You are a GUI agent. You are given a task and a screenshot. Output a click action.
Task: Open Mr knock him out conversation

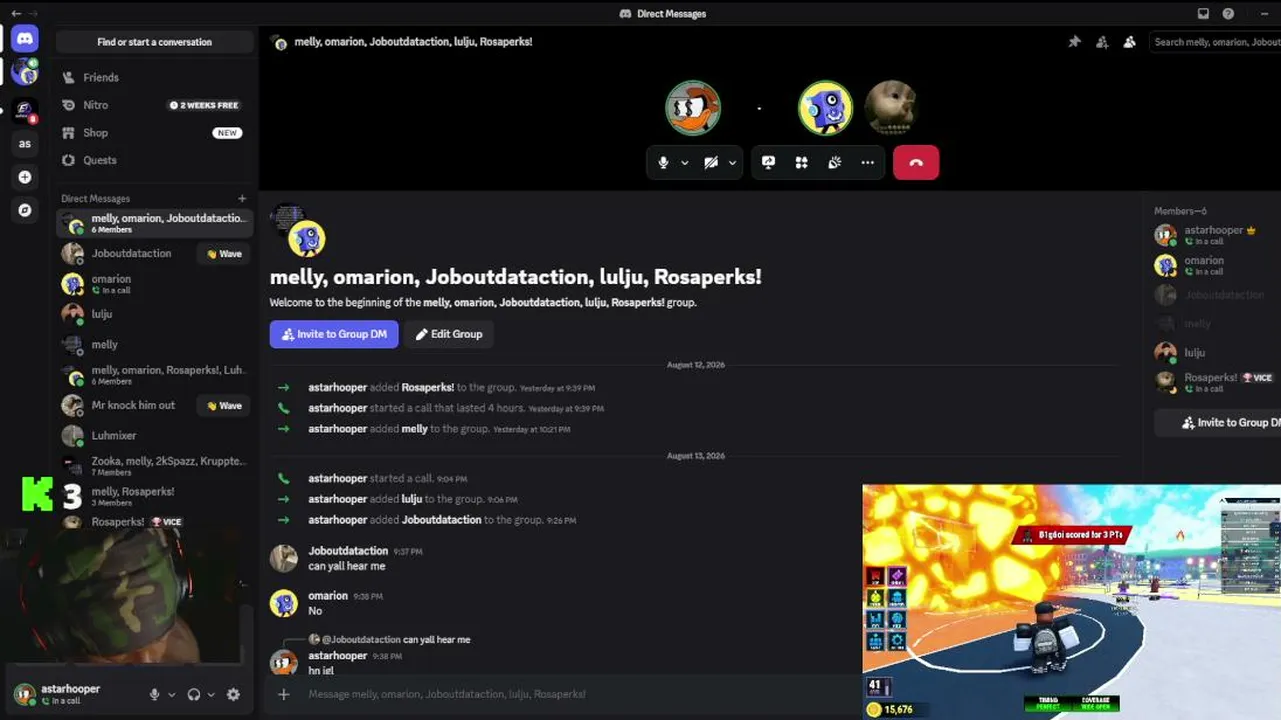pos(155,405)
